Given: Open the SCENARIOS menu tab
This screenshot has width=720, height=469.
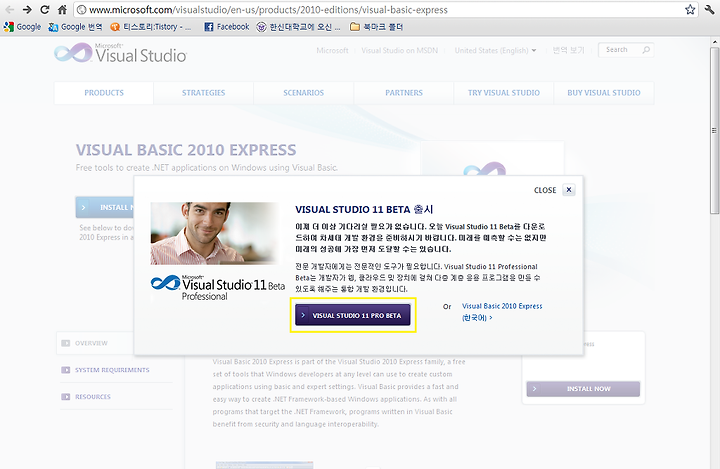Looking at the screenshot, I should coord(304,93).
